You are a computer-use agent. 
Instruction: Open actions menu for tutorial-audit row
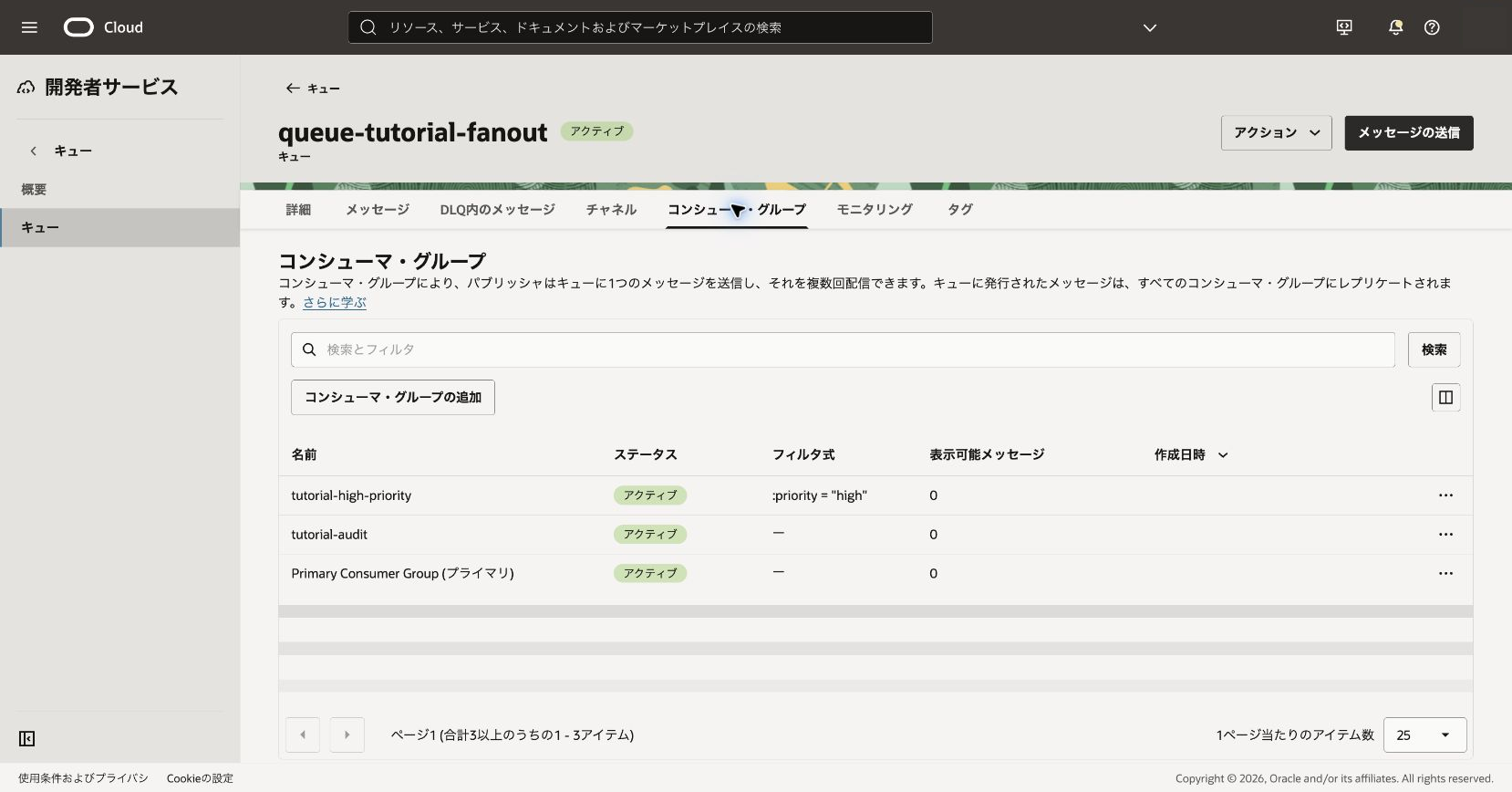pyautogui.click(x=1445, y=535)
